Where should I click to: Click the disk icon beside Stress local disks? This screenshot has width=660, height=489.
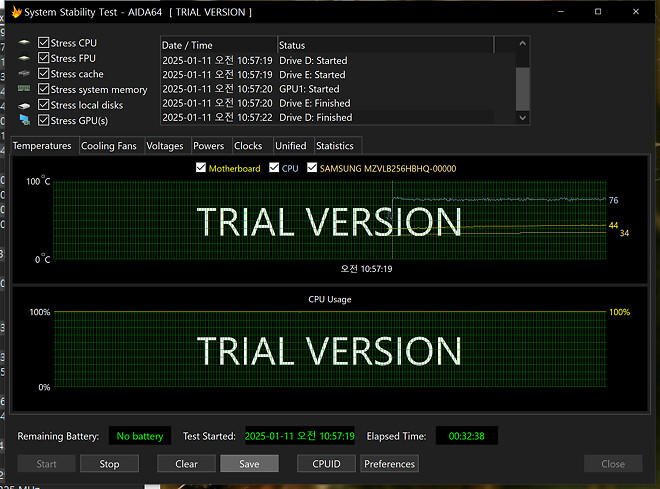pyautogui.click(x=24, y=105)
